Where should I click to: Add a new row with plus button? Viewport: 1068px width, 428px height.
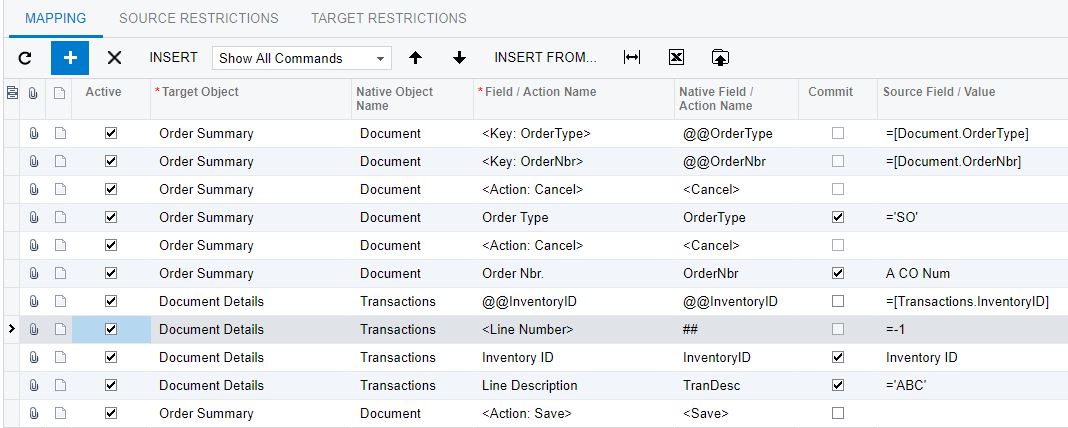pyautogui.click(x=70, y=58)
